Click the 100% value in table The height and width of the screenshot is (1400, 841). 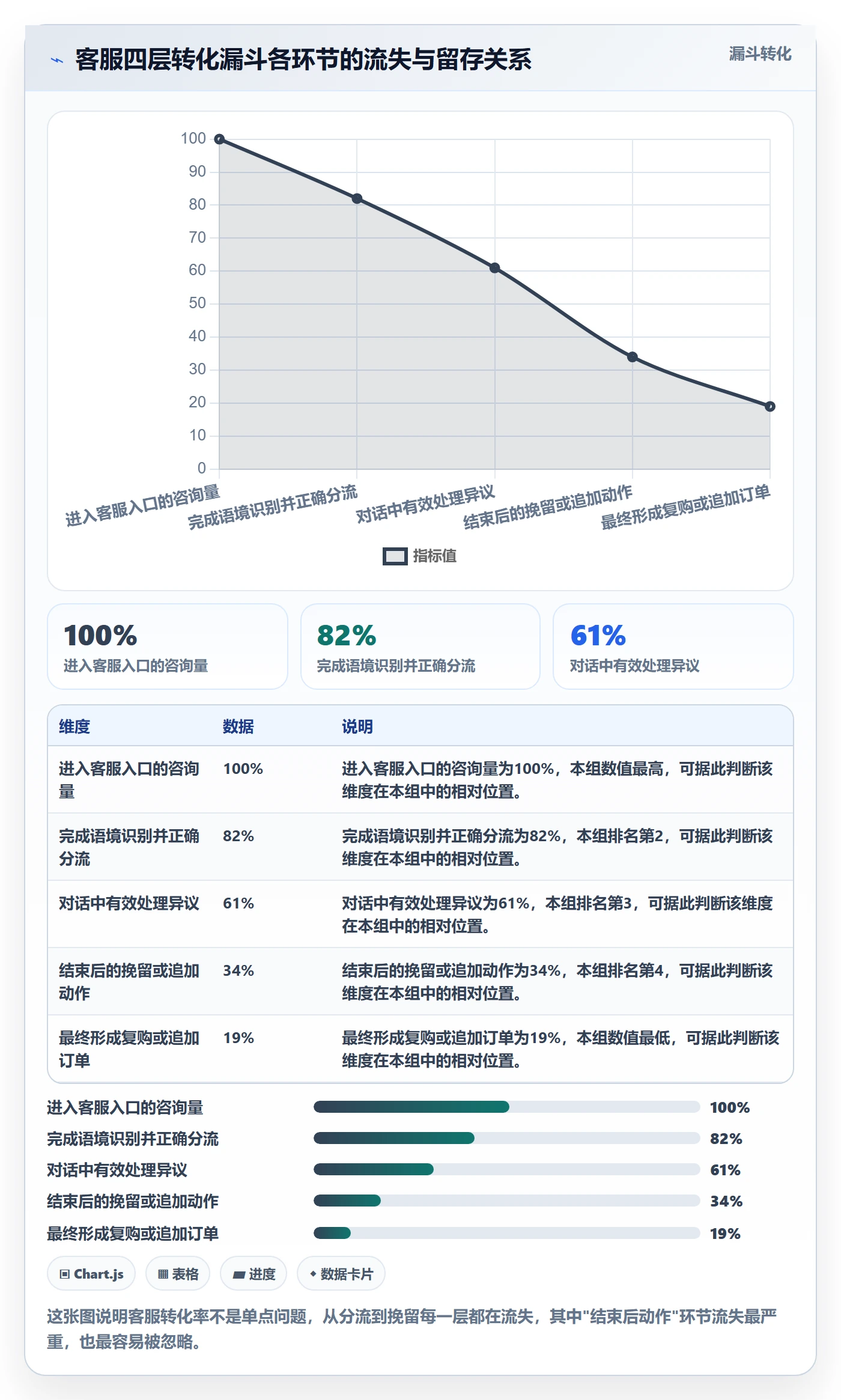243,768
